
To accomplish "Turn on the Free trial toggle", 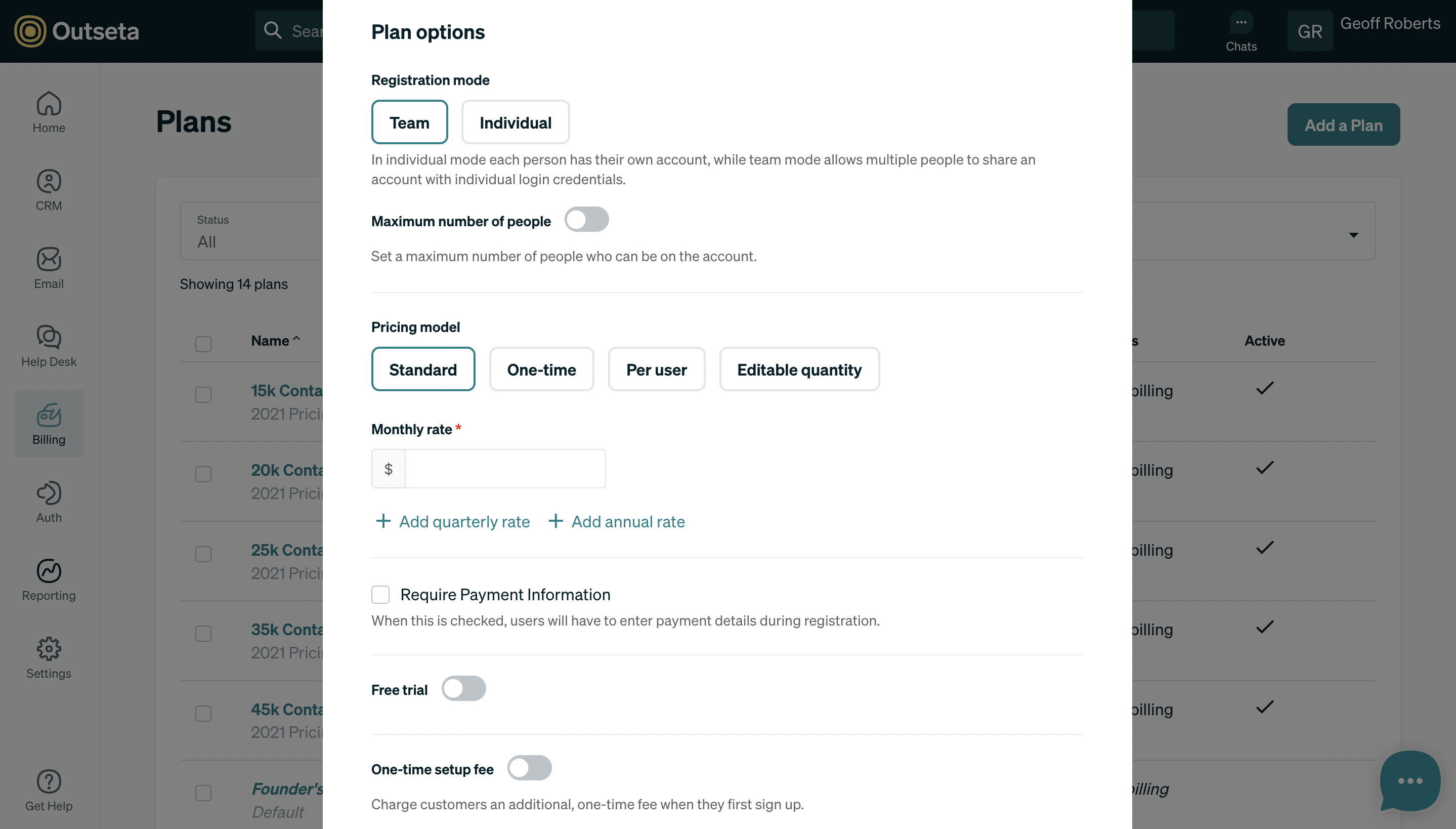I will coord(464,689).
